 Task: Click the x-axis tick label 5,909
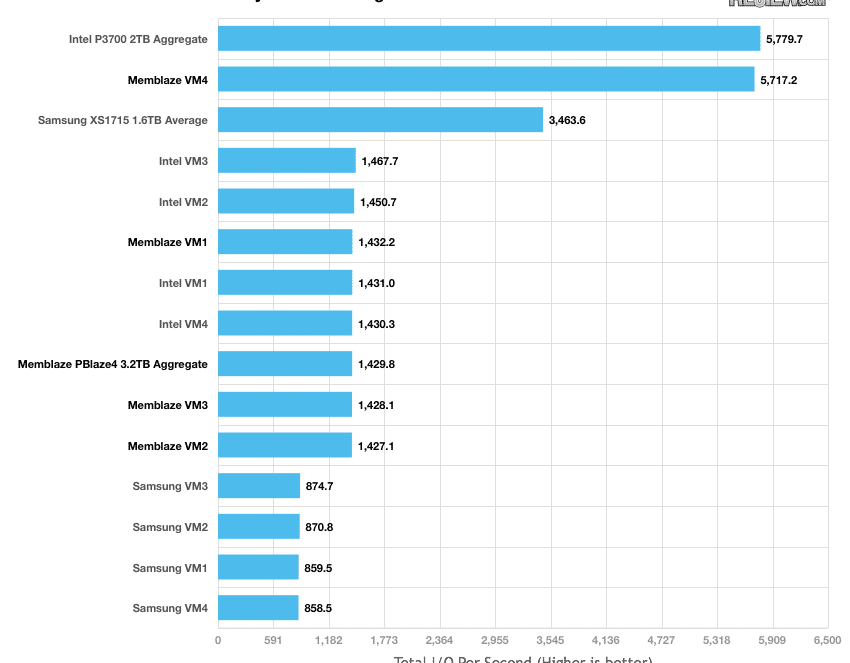tap(772, 640)
